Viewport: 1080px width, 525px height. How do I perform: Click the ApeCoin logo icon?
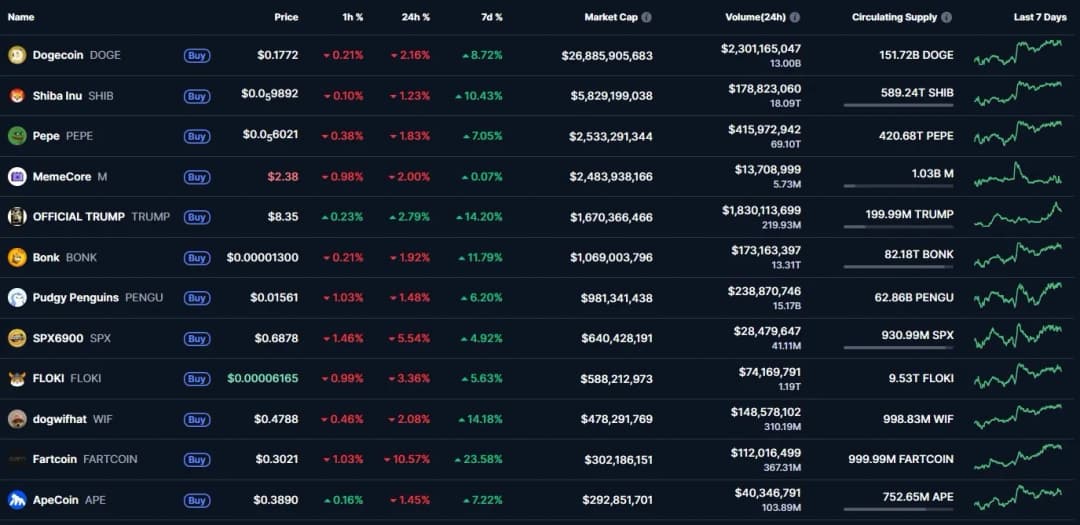(x=17, y=500)
